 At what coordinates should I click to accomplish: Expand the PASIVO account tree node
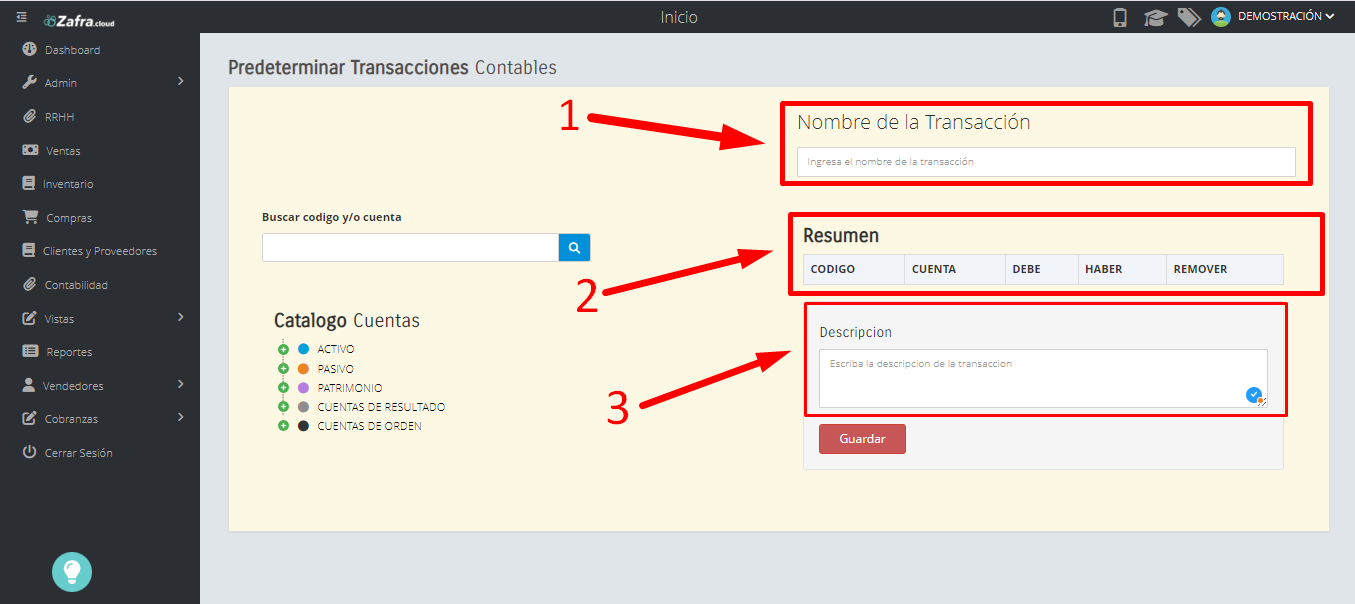point(283,368)
